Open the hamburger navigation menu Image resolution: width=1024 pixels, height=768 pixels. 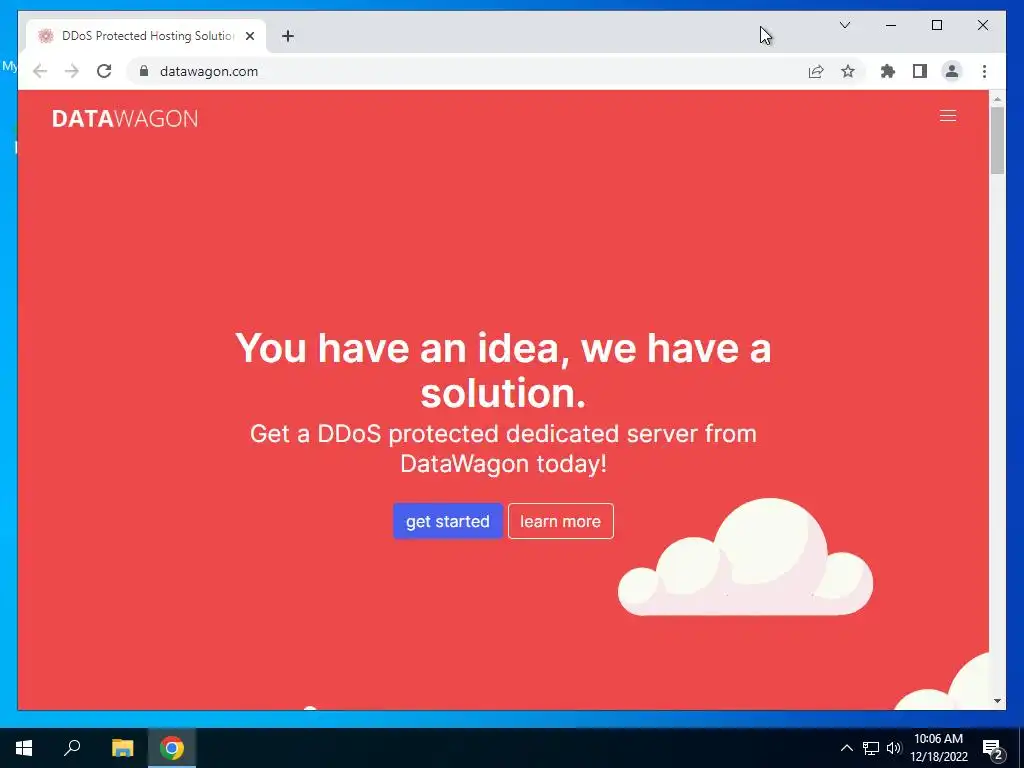click(948, 116)
